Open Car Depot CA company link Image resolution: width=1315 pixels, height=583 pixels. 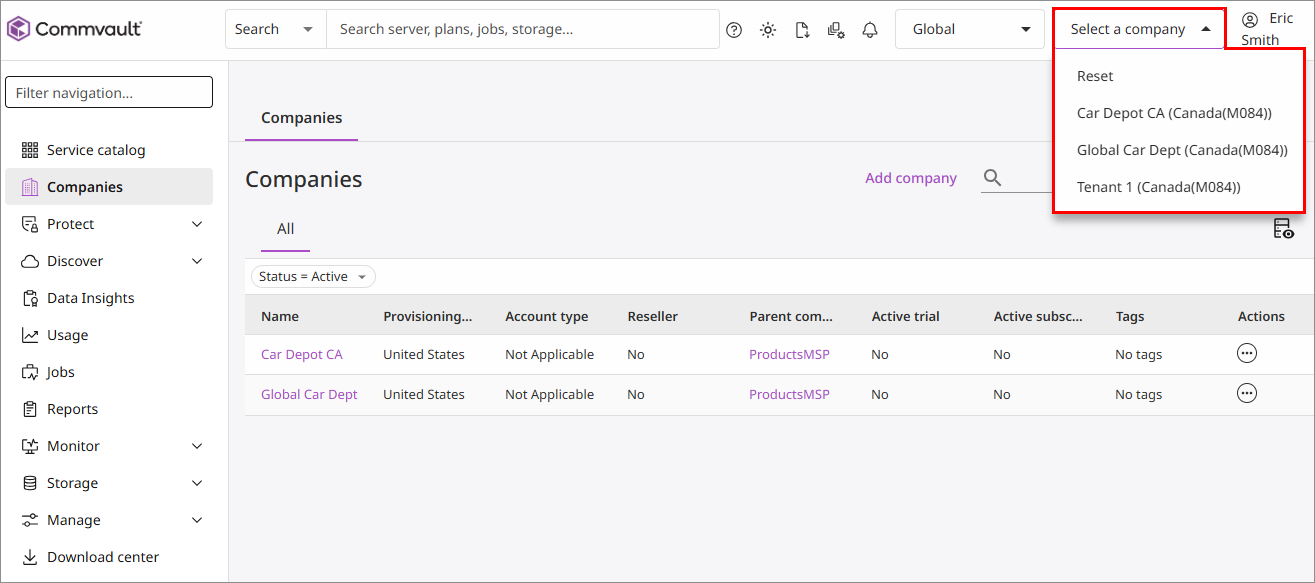coord(301,354)
